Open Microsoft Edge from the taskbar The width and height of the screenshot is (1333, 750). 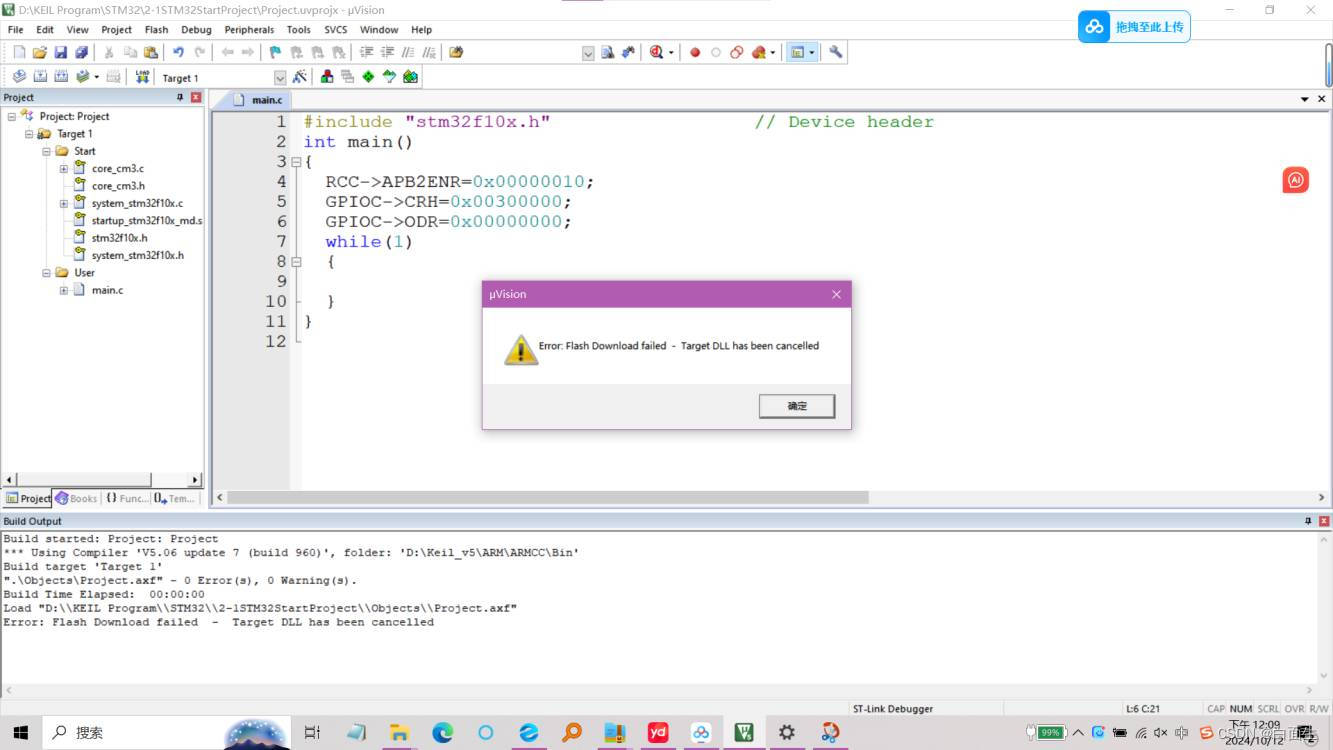coord(443,733)
